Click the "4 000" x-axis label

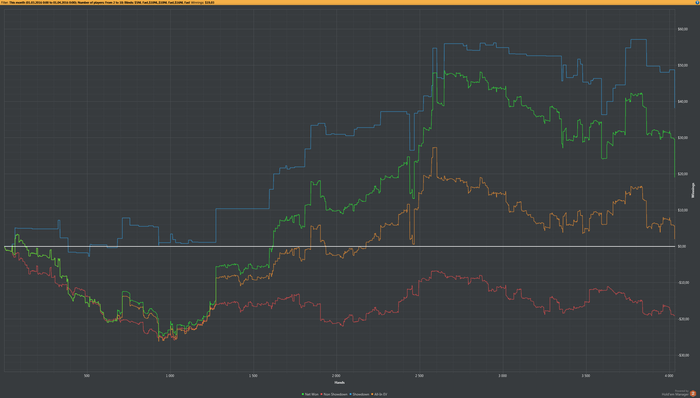click(669, 376)
